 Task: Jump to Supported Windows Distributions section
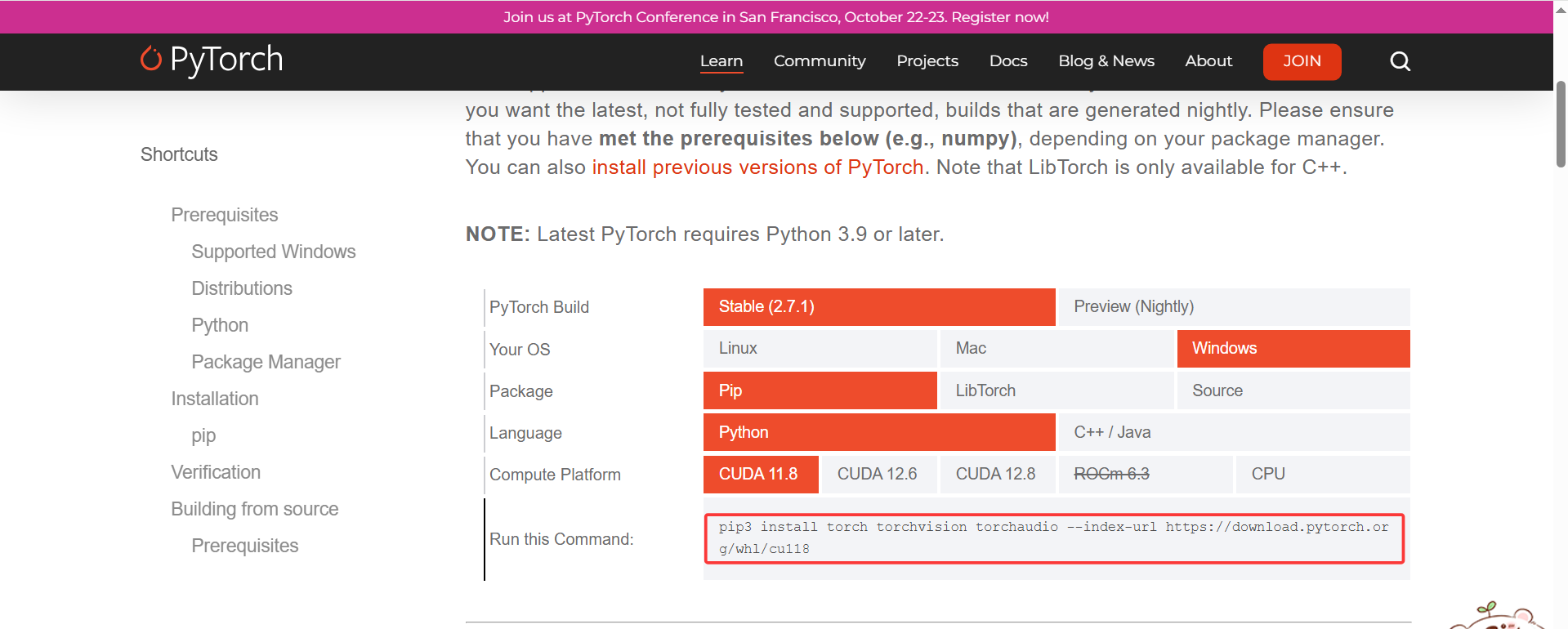click(274, 270)
